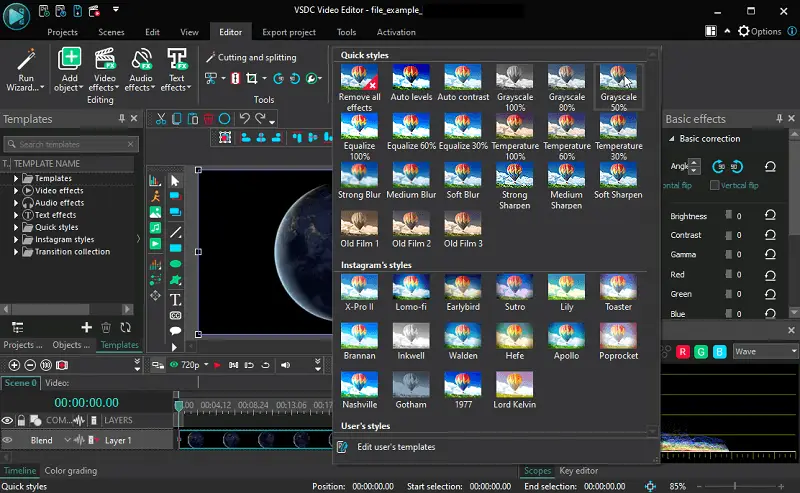Expand the Video effects tree folder
The height and width of the screenshot is (493, 800).
pyautogui.click(x=16, y=190)
